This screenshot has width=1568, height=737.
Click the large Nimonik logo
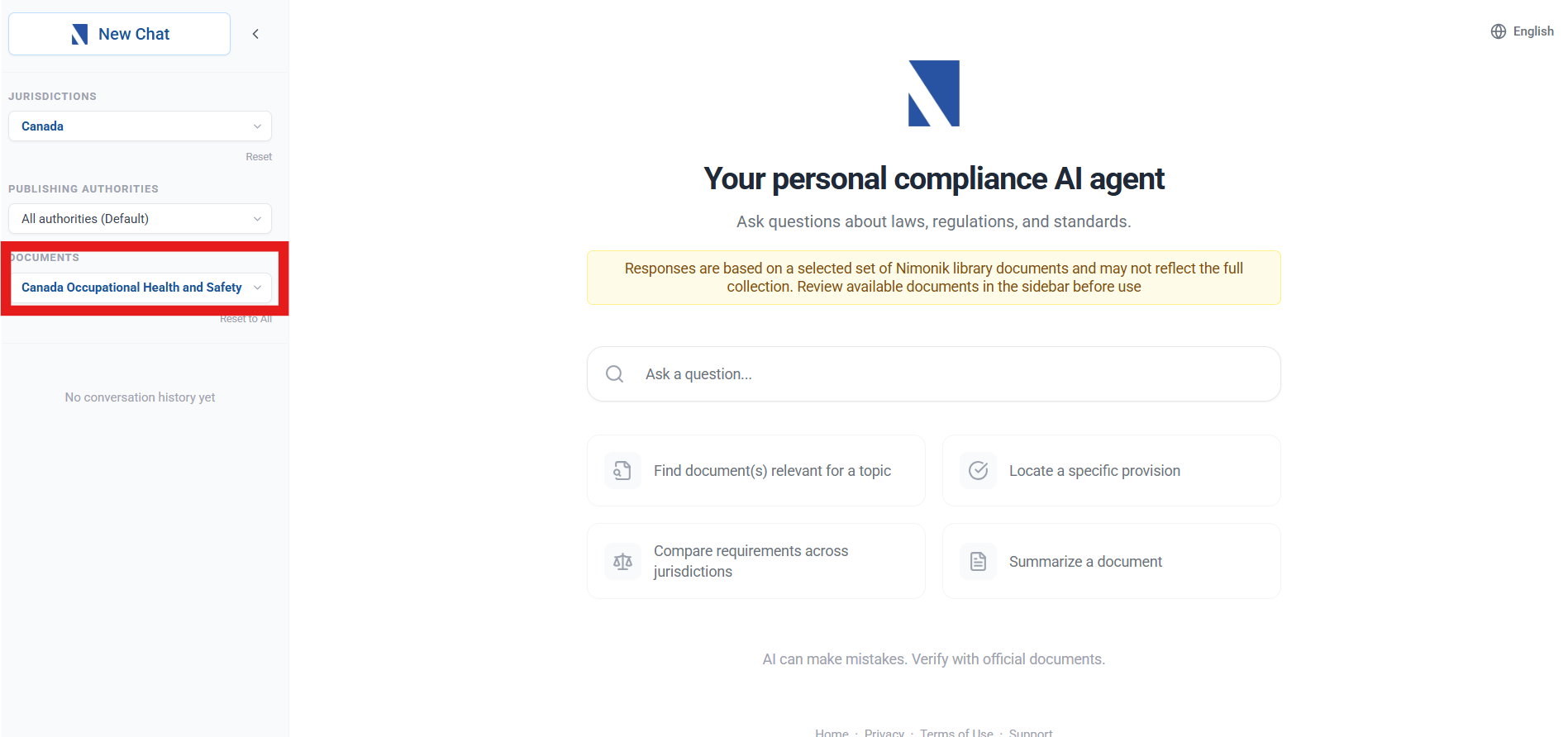[934, 93]
